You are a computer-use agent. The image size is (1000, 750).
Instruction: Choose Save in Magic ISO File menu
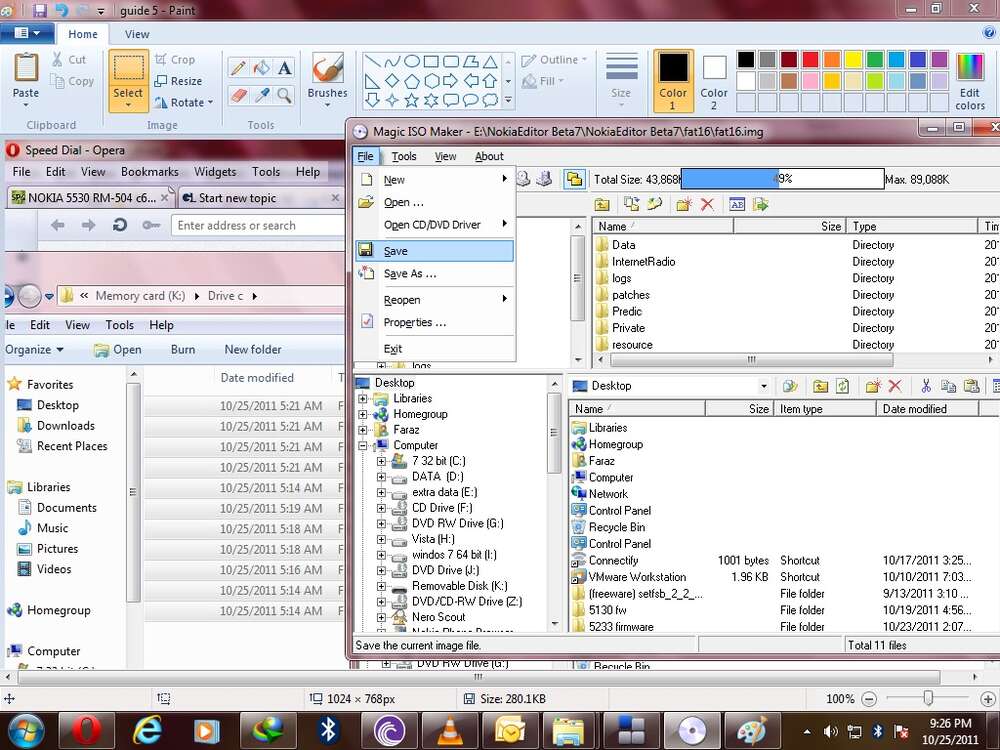coord(434,251)
